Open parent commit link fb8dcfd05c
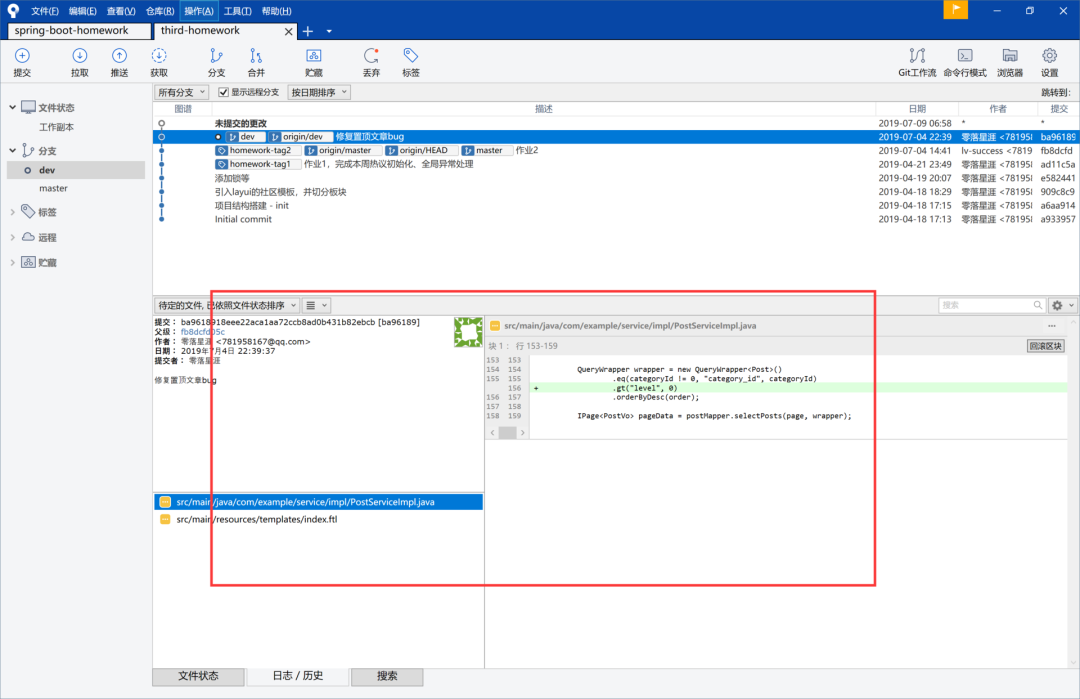This screenshot has height=699, width=1080. [202, 332]
